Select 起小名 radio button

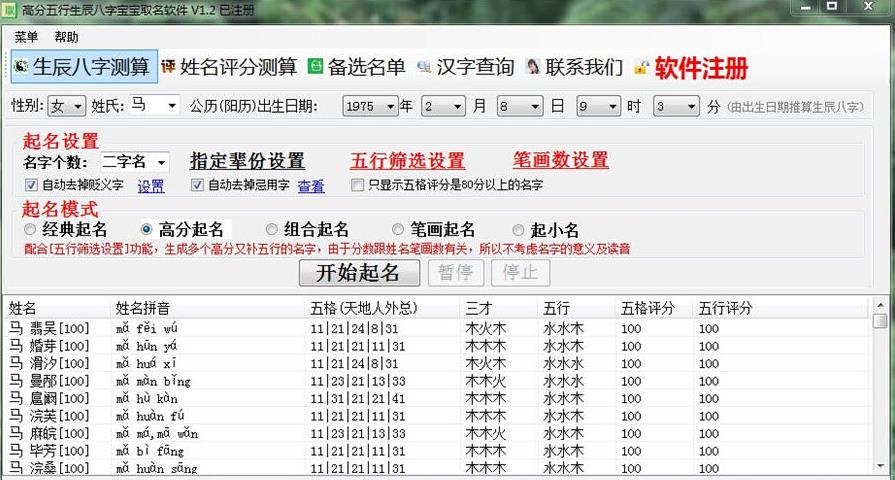coord(518,230)
